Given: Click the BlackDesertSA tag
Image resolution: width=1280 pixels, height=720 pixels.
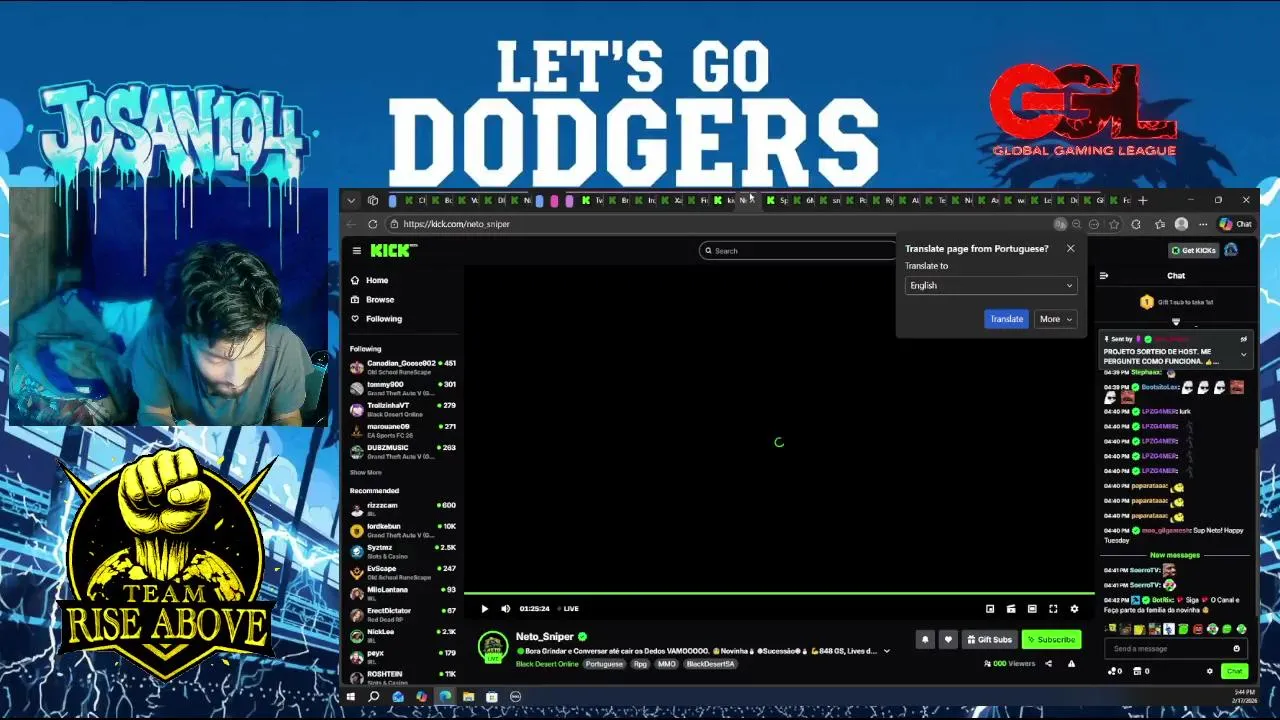Looking at the screenshot, I should (x=711, y=664).
